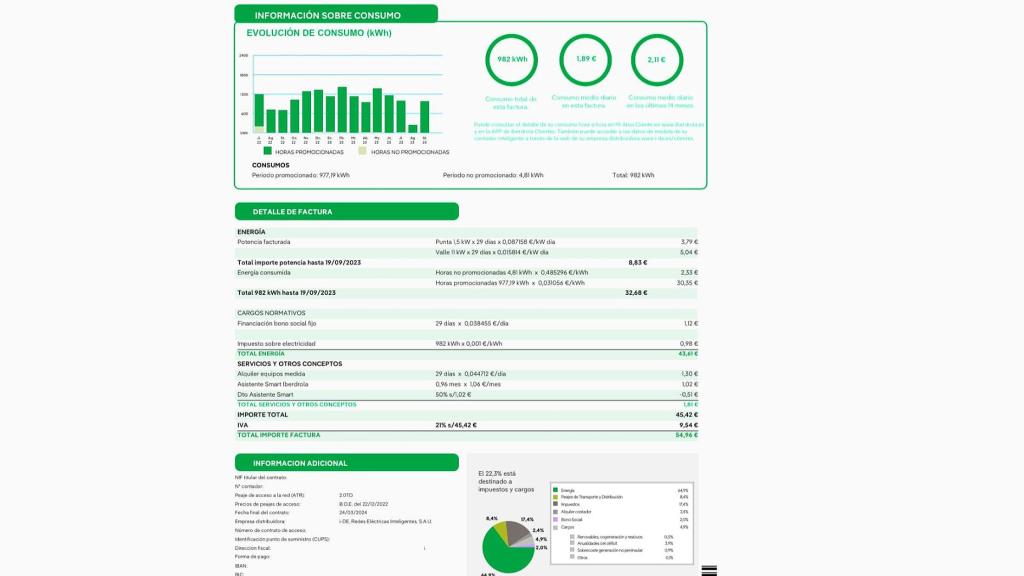The height and width of the screenshot is (576, 1024).
Task: Click the 'Potencia facturada' row label
Action: [264, 242]
